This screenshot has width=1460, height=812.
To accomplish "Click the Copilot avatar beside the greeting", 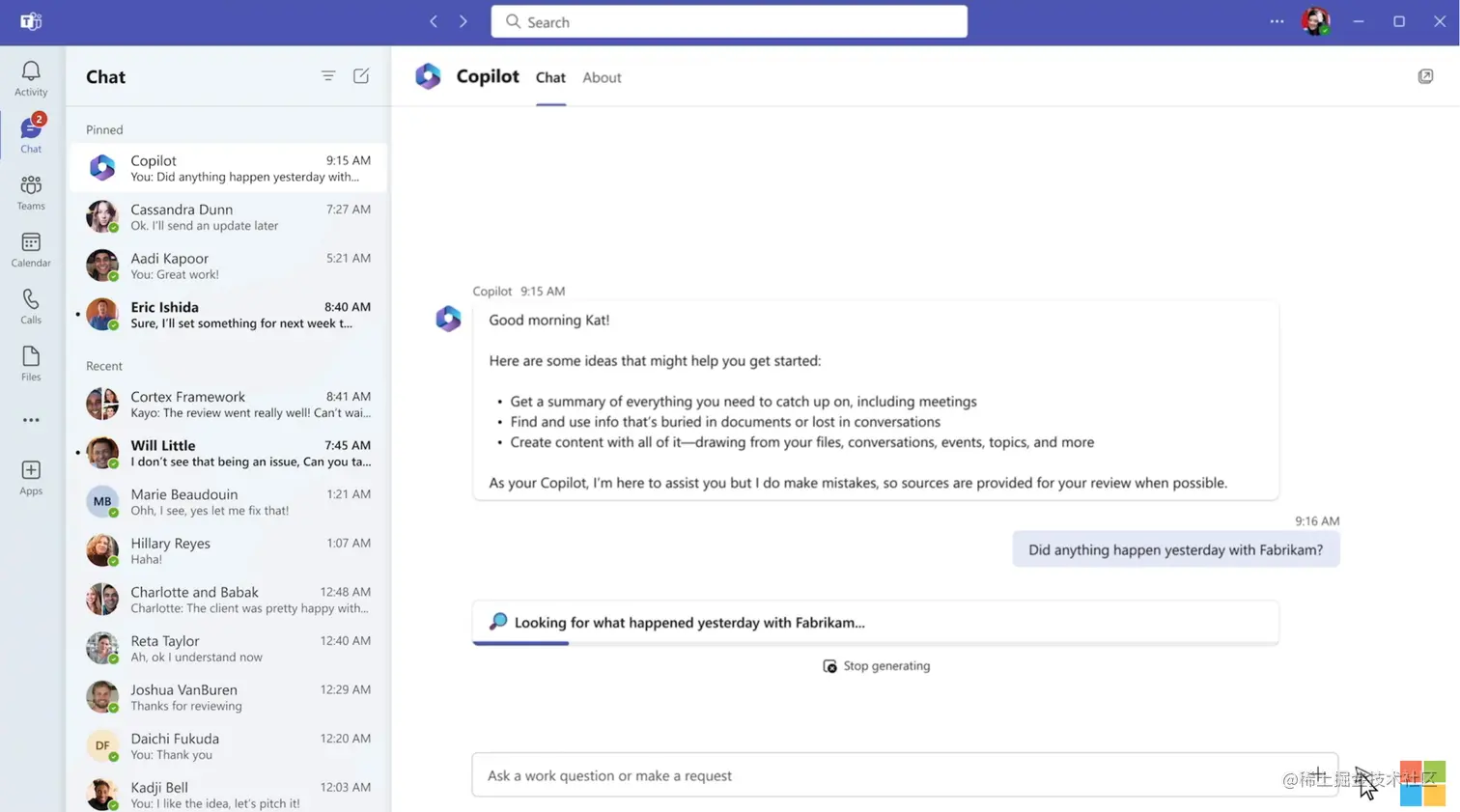I will (448, 319).
